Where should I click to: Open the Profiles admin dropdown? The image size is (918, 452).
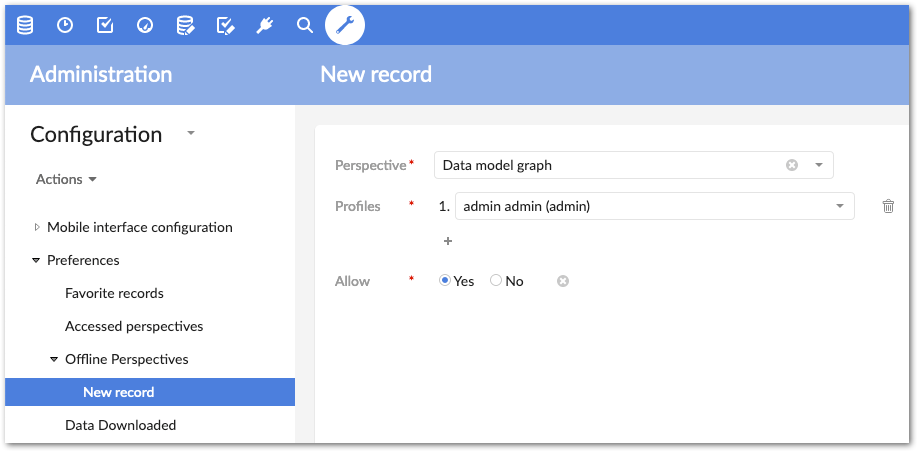pyautogui.click(x=840, y=206)
